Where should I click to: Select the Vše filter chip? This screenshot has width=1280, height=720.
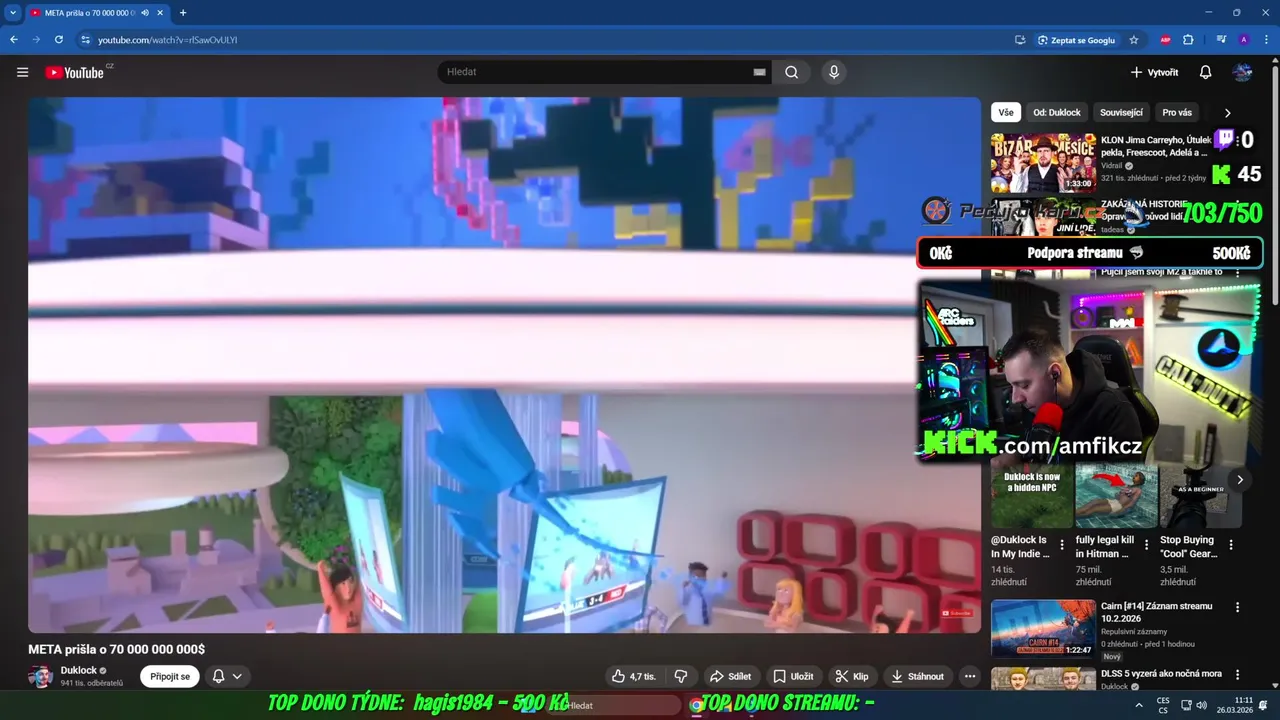1005,113
